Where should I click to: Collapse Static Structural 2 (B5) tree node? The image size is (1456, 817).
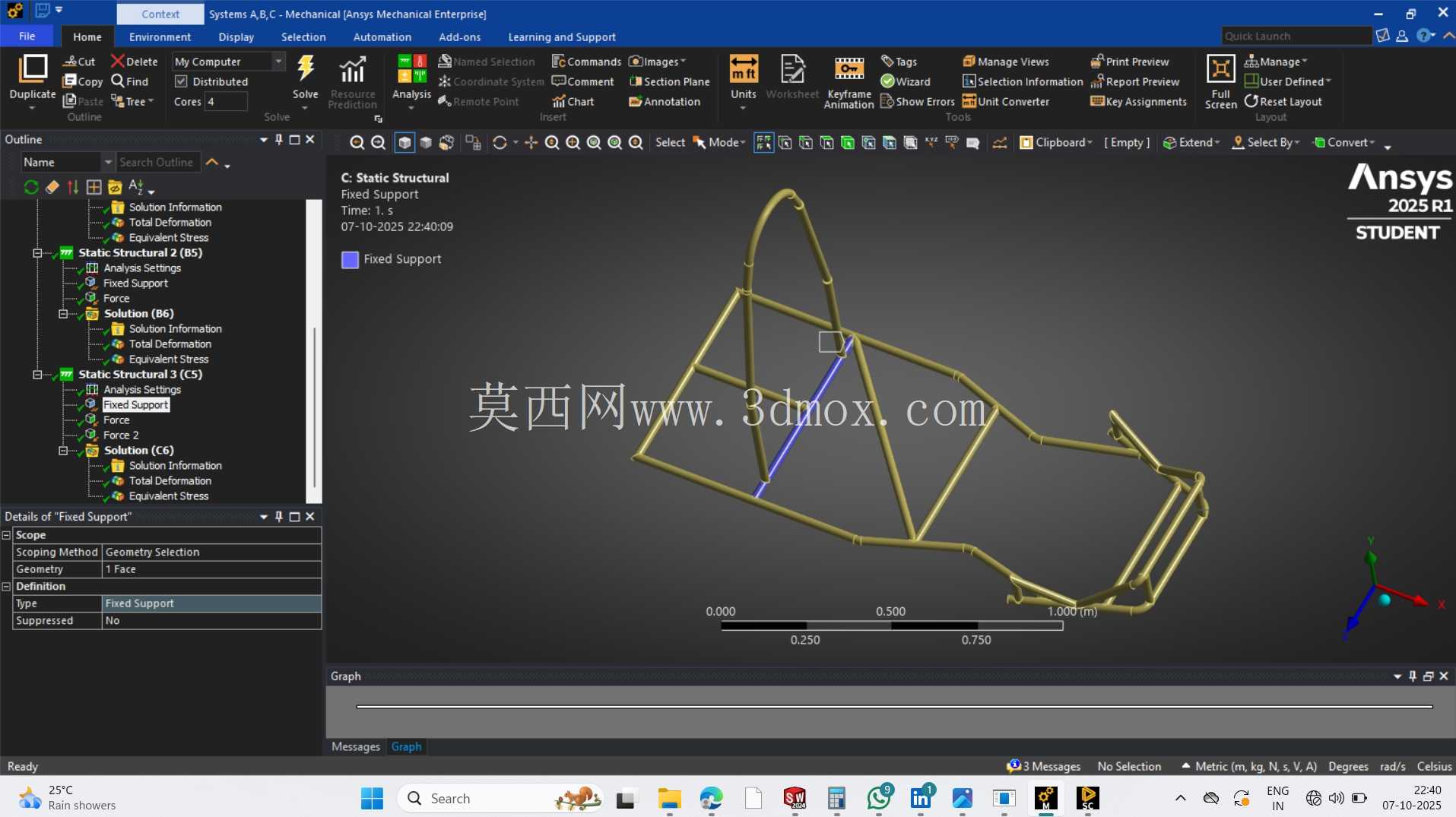(37, 252)
